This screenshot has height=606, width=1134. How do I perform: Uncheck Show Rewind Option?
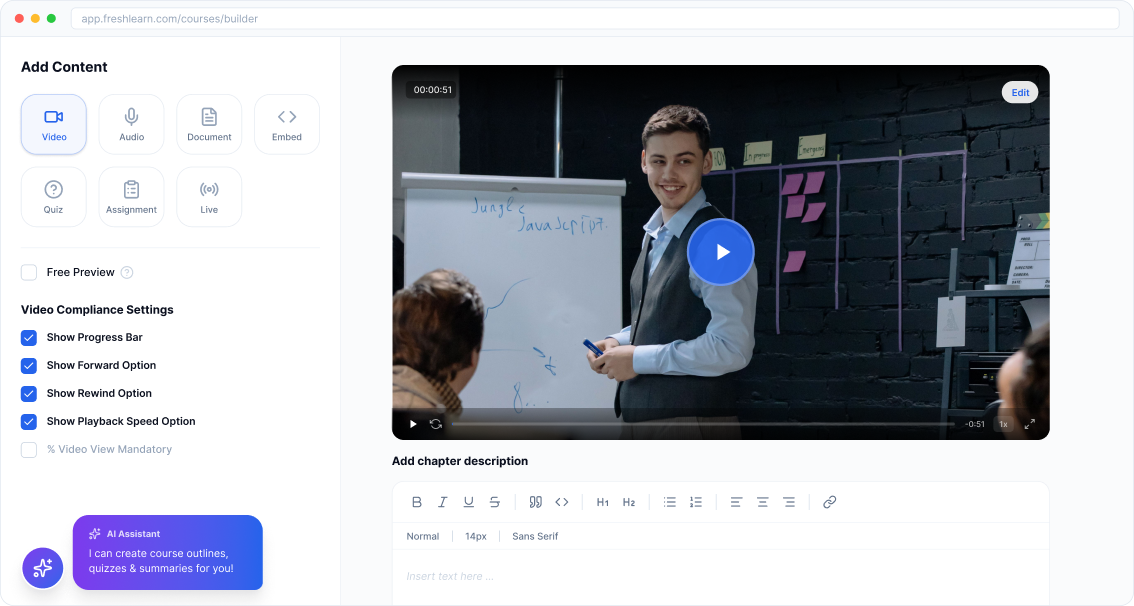29,393
